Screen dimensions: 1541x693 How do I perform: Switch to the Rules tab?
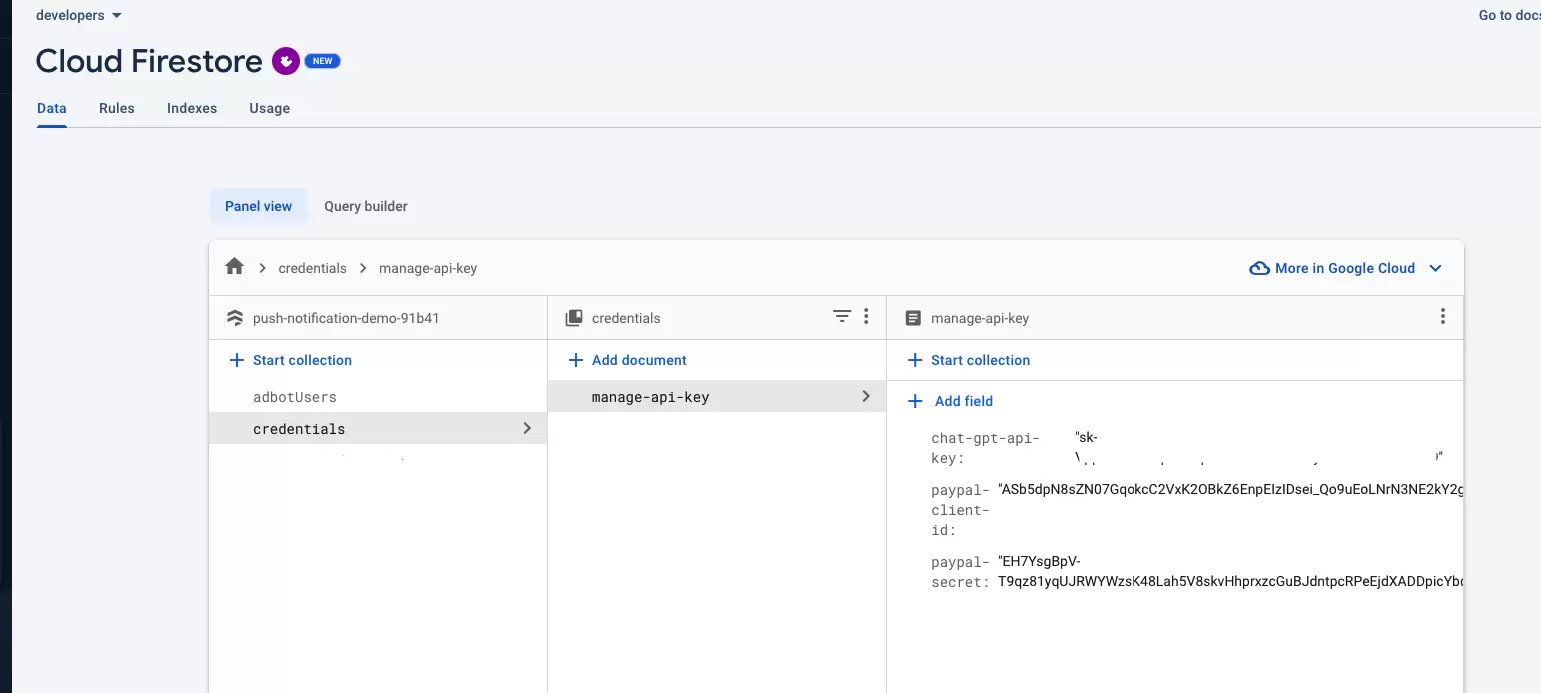tap(117, 108)
